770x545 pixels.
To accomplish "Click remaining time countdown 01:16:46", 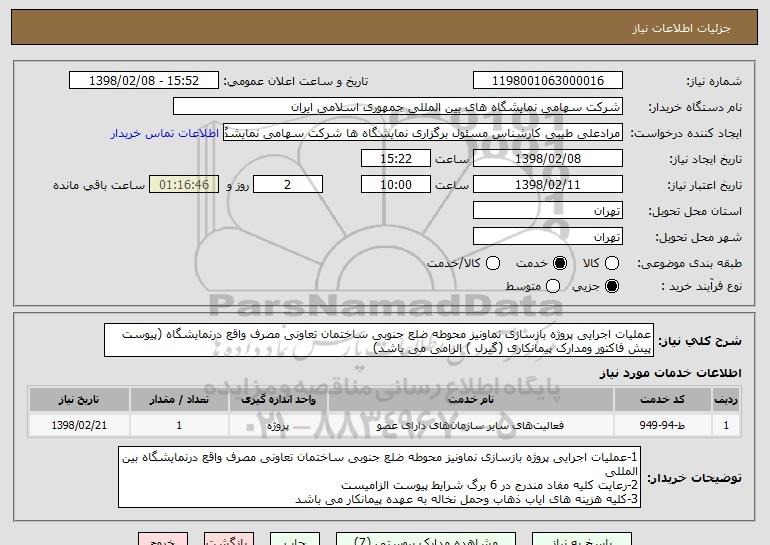I will [x=184, y=185].
